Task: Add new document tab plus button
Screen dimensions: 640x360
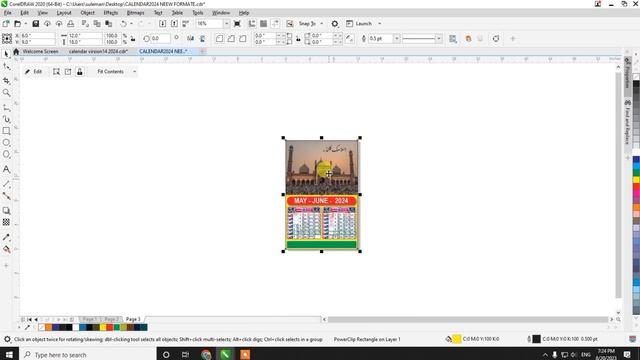Action: pyautogui.click(x=202, y=51)
